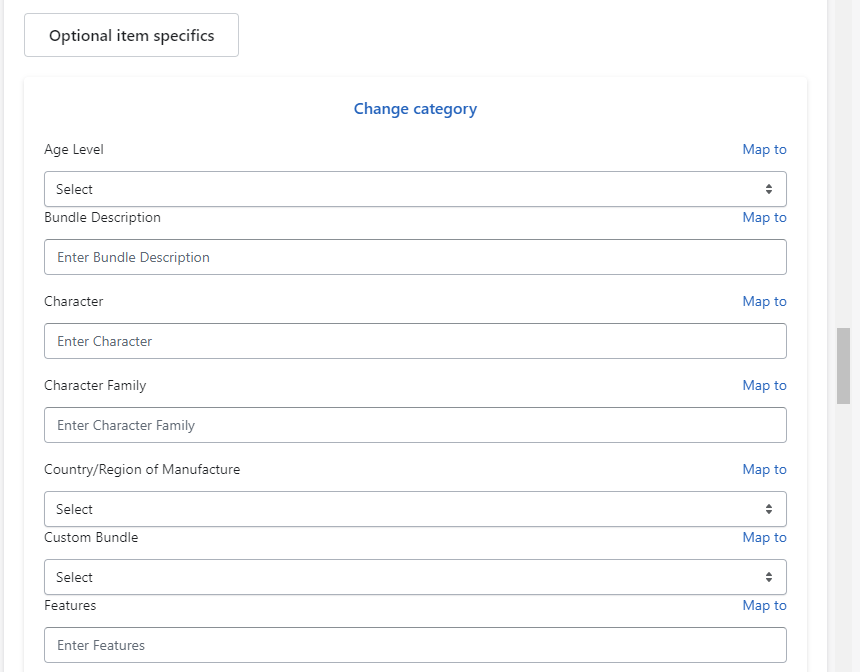Screen dimensions: 860x672
Task: Click Map to beside Age Level
Action: [x=764, y=150]
